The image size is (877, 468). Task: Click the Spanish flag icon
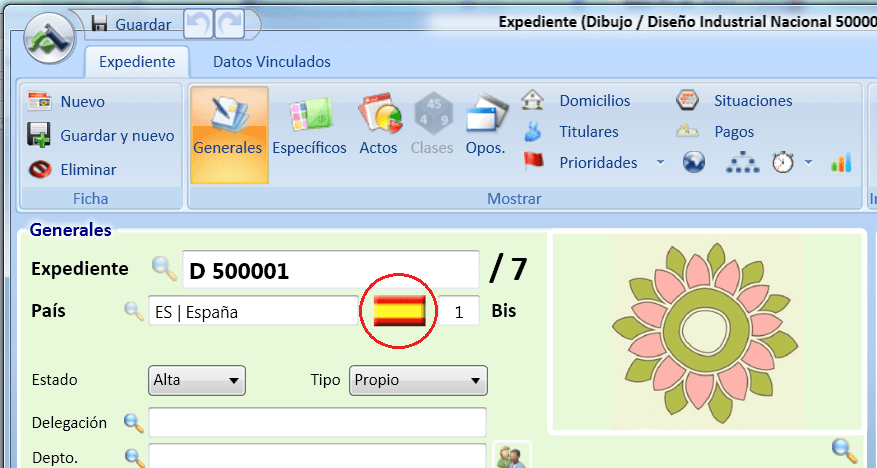pyautogui.click(x=399, y=311)
